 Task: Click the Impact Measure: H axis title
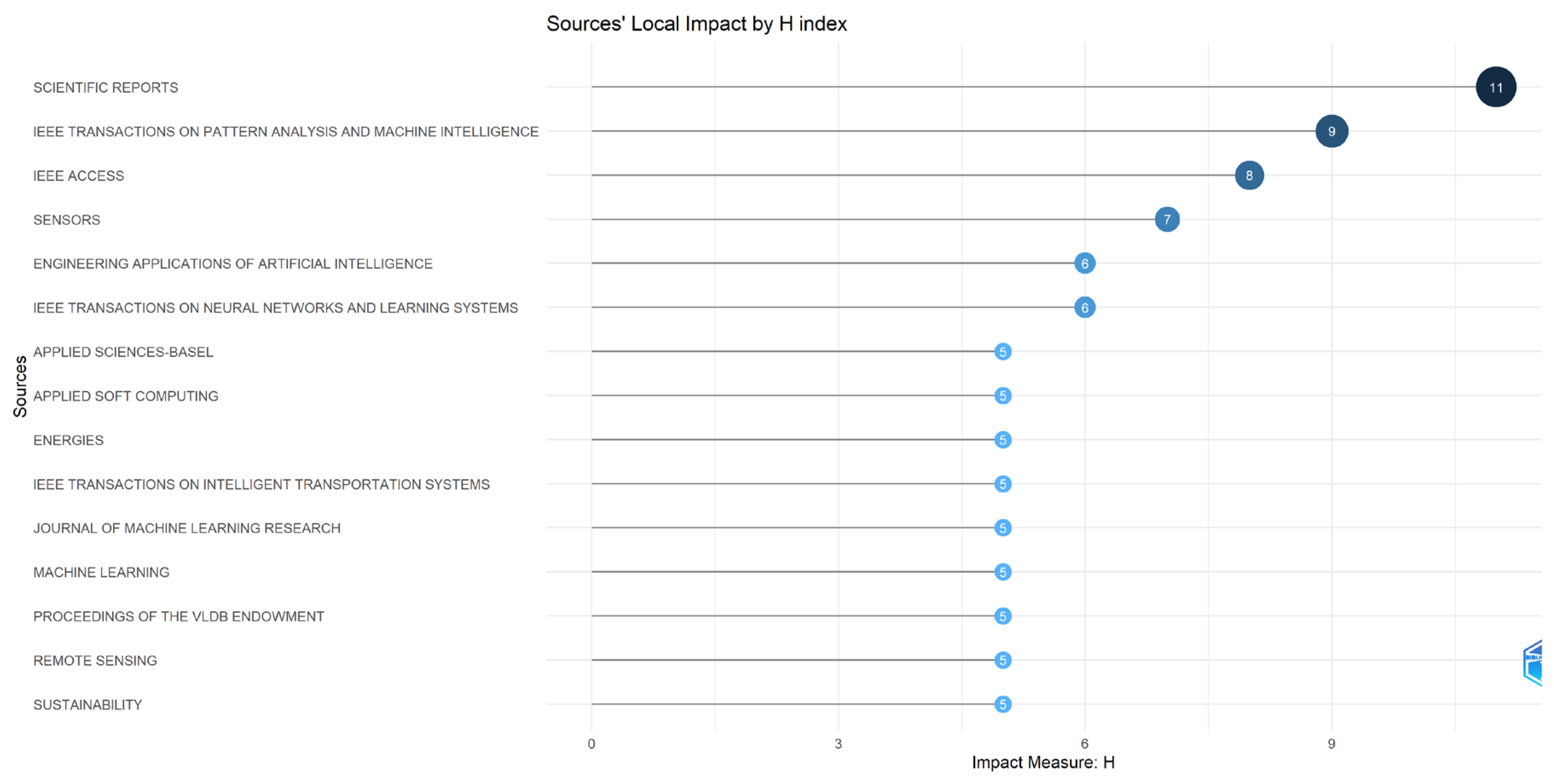(x=1042, y=762)
